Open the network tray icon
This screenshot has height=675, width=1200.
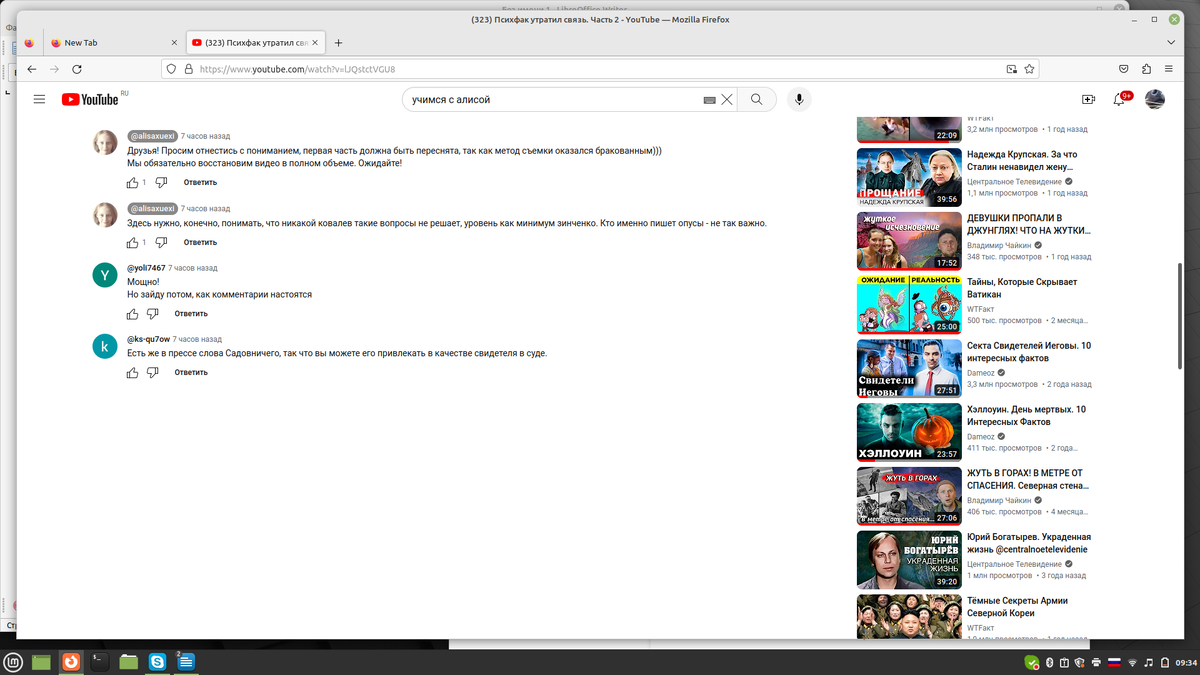coord(1132,662)
